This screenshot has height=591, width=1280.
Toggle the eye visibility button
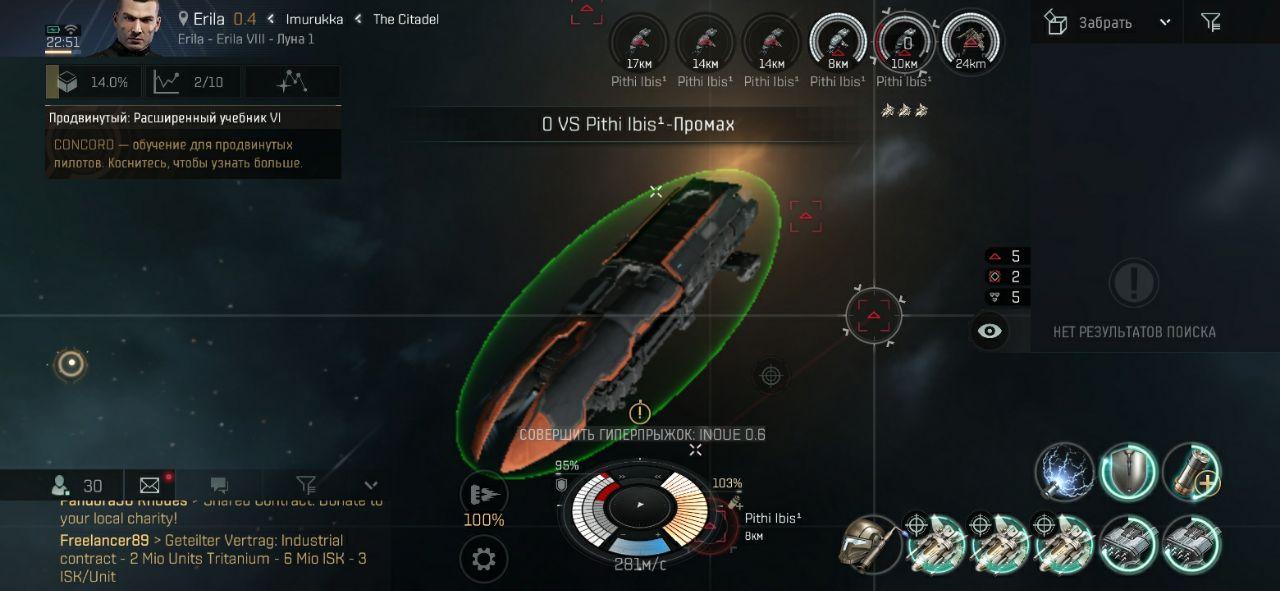[990, 331]
